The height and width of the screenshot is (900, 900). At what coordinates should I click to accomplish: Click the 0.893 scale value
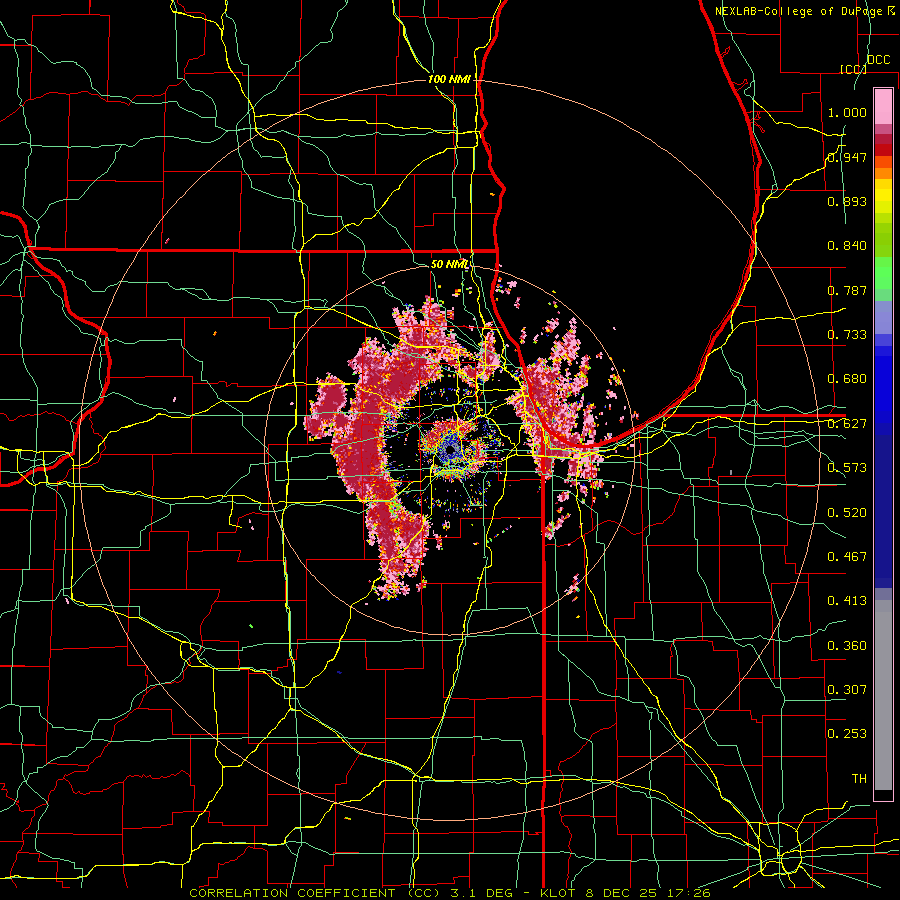pyautogui.click(x=847, y=201)
